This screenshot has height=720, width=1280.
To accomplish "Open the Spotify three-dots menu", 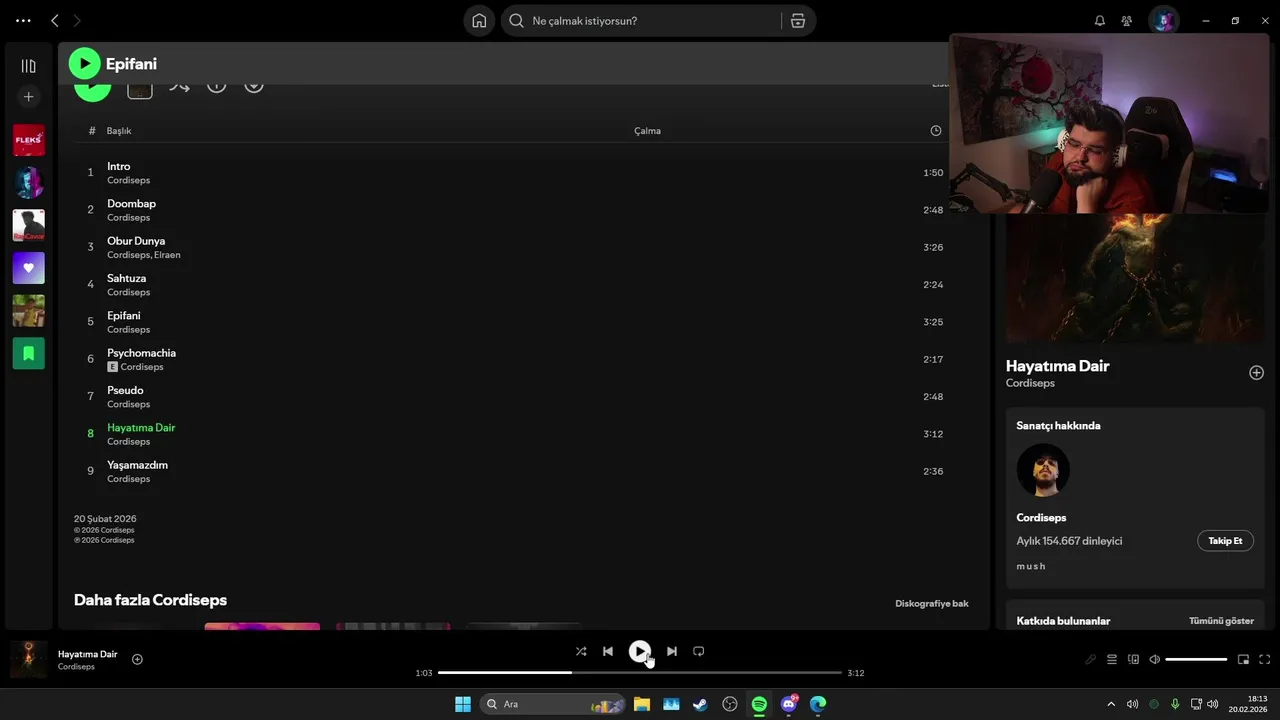I will [x=23, y=20].
